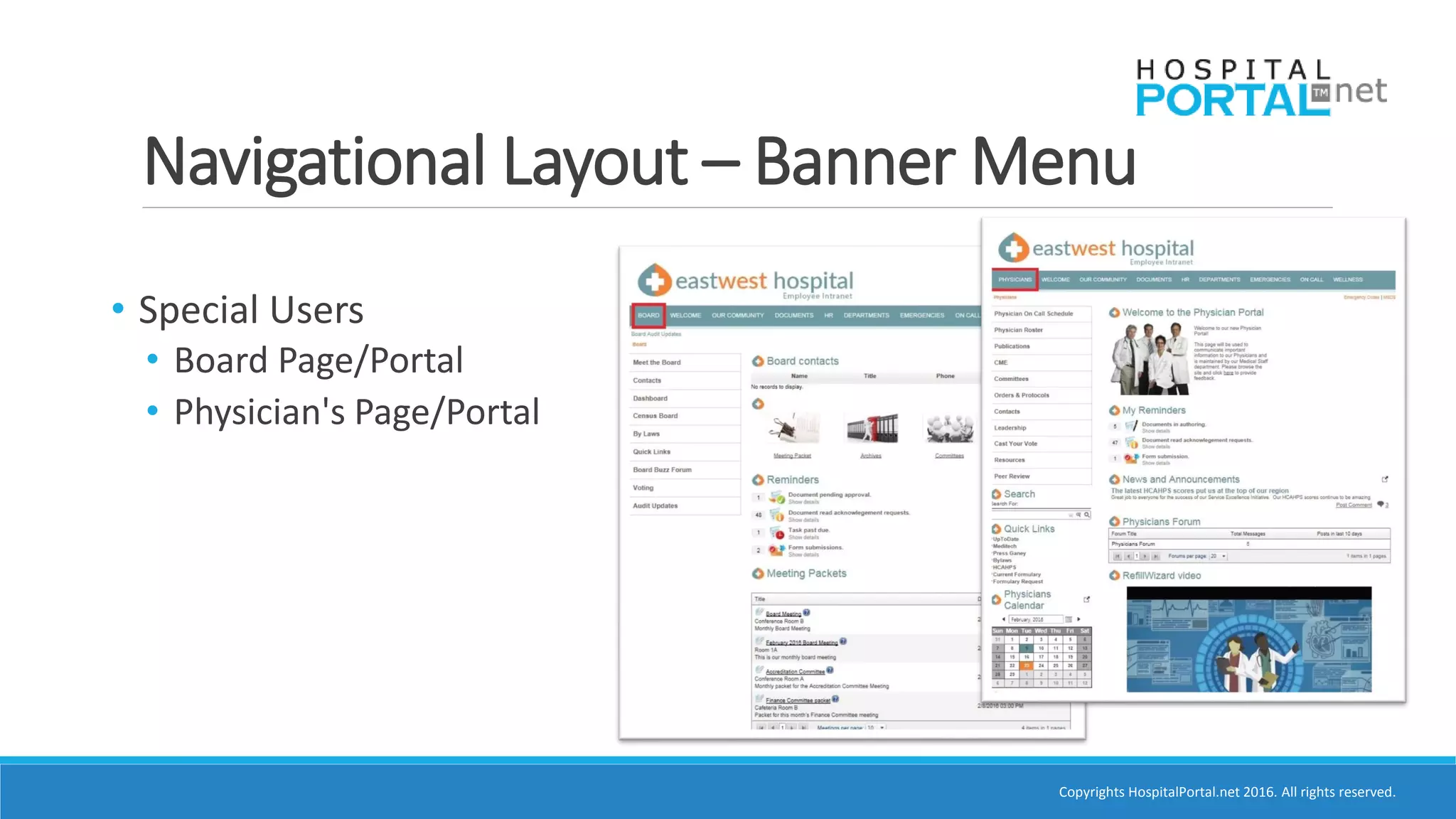
Task: Click first page button in Physicians Forum pager
Action: coord(1117,556)
